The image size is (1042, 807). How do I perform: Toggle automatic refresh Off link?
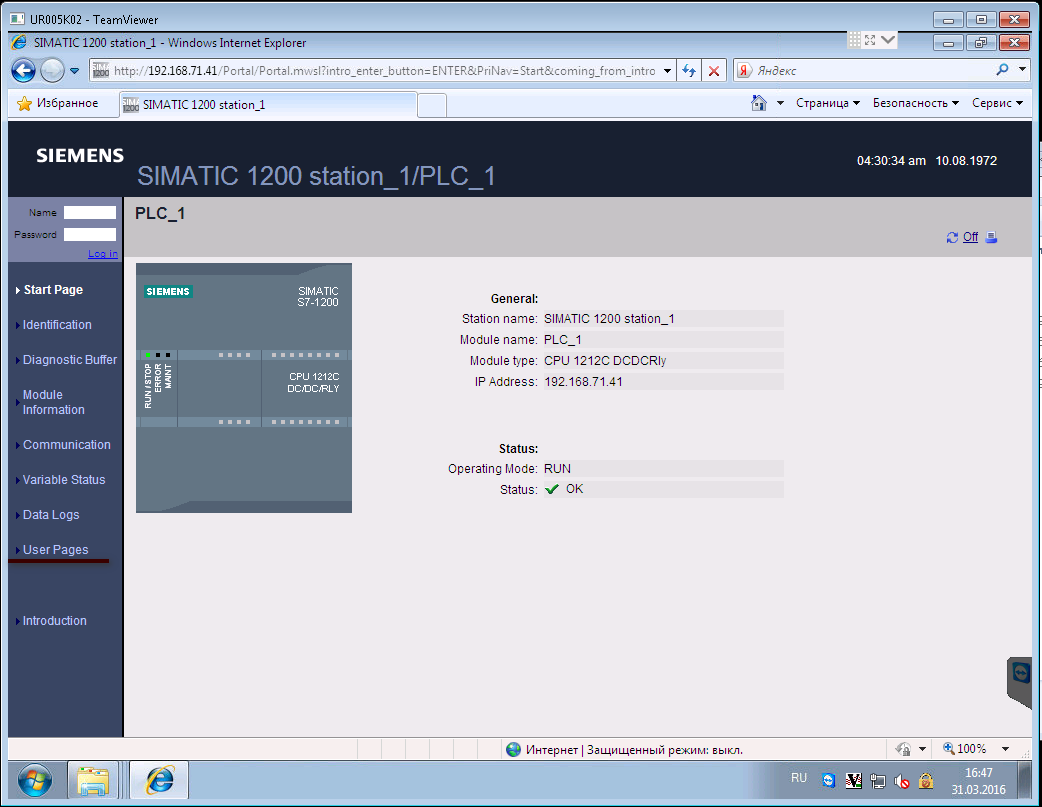(970, 238)
